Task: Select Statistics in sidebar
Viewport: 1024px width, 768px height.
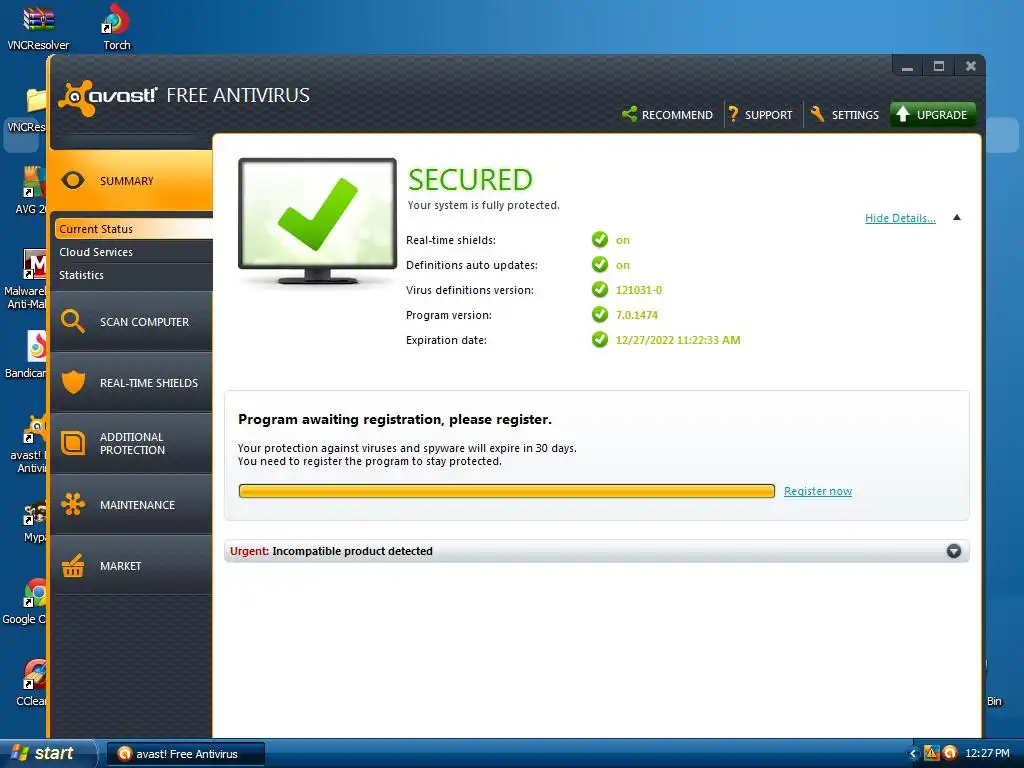Action: [133, 275]
